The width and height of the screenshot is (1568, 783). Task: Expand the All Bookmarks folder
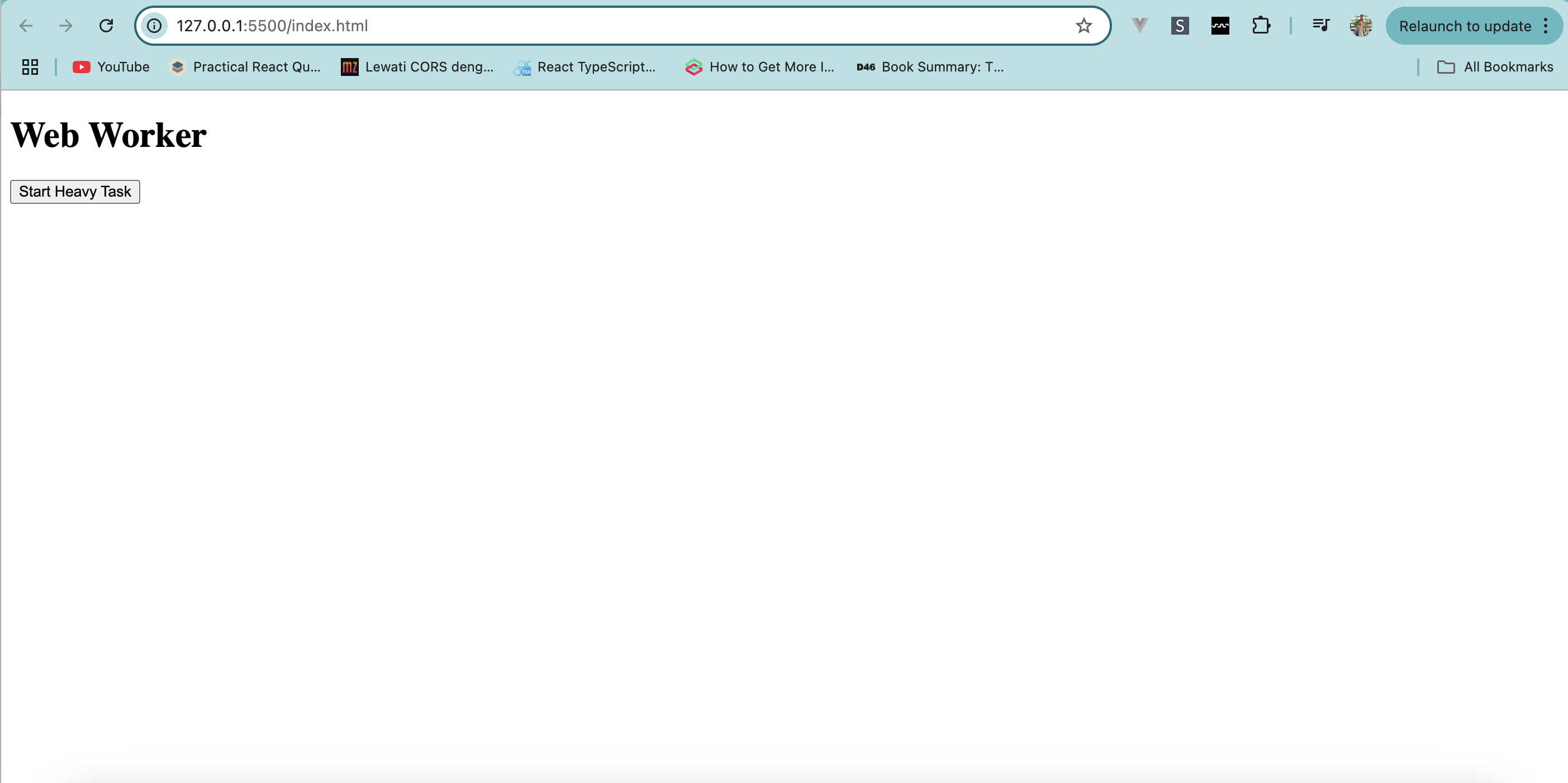(x=1495, y=67)
